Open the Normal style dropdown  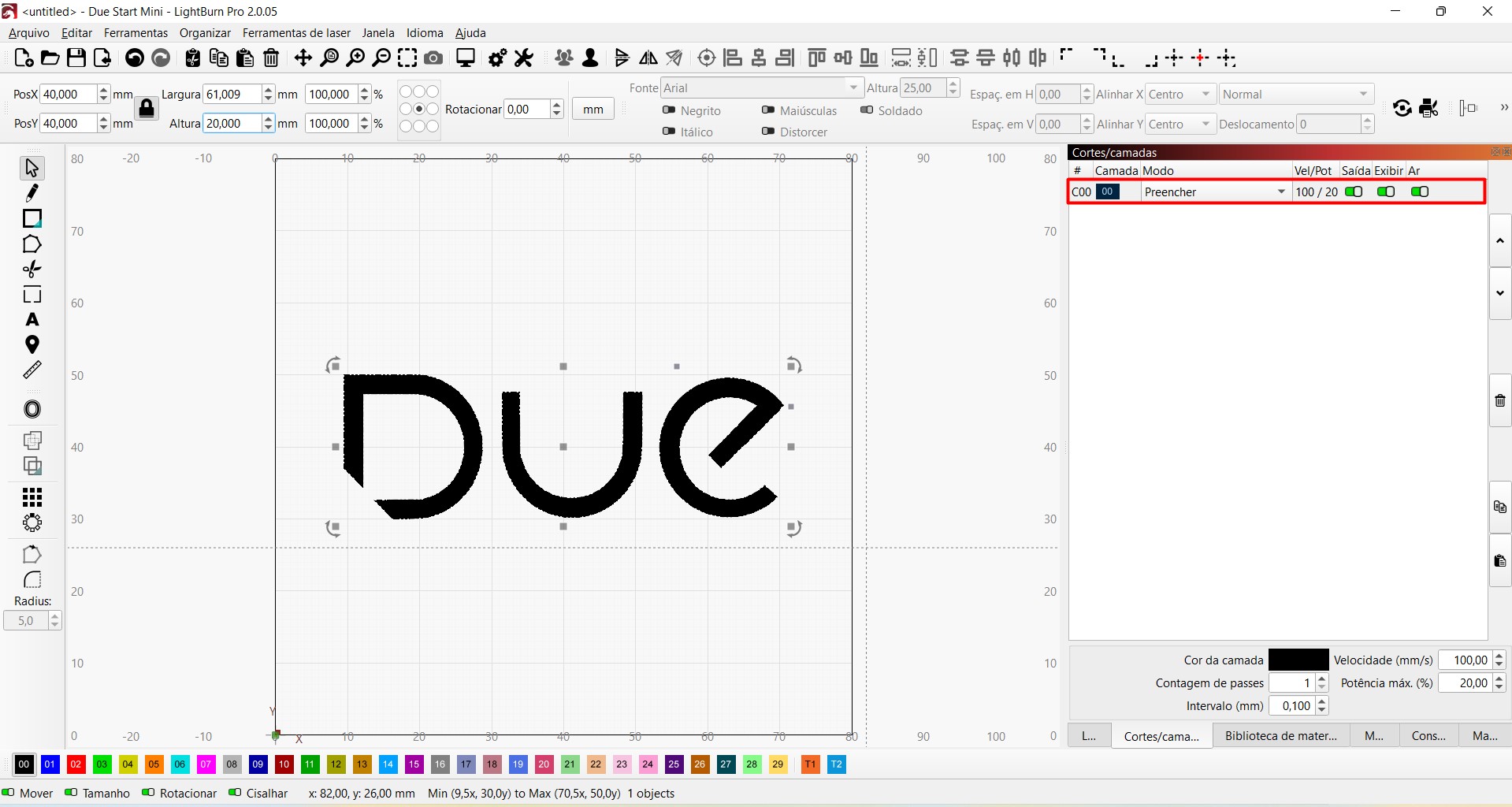[x=1296, y=94]
